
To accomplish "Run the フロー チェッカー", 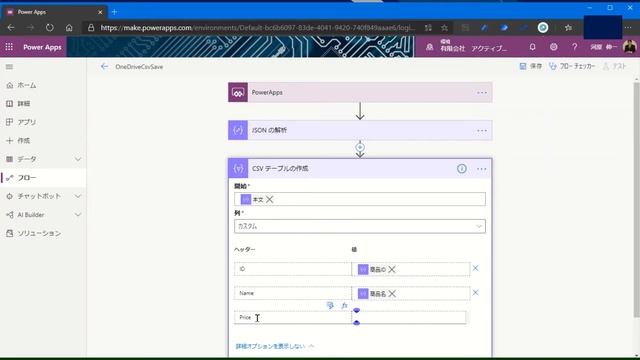I will pos(572,66).
